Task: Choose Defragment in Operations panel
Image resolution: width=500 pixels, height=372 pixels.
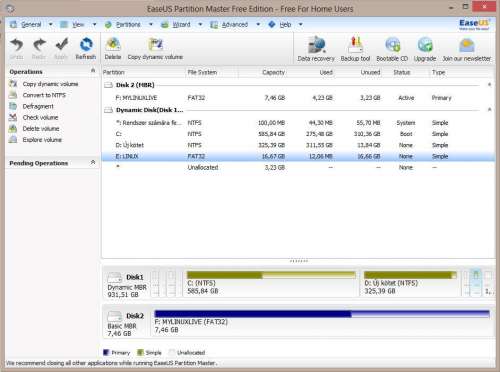Action: 38,106
